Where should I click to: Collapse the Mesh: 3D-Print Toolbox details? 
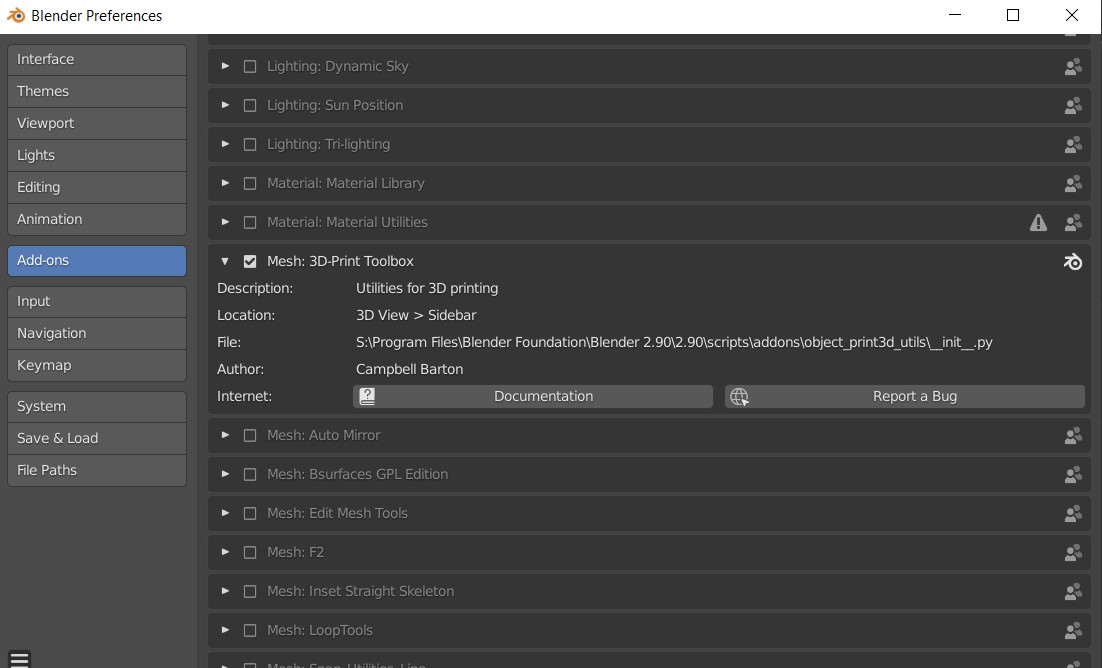[225, 261]
